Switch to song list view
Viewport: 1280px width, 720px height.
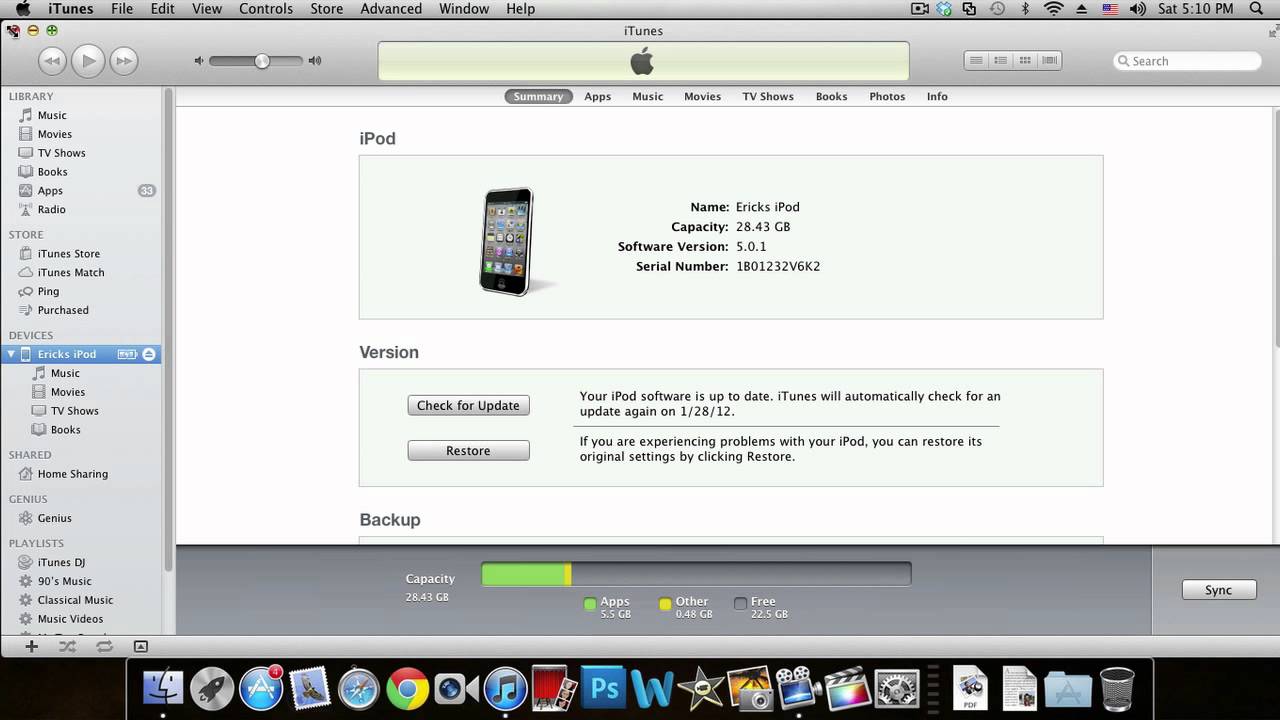coord(976,61)
